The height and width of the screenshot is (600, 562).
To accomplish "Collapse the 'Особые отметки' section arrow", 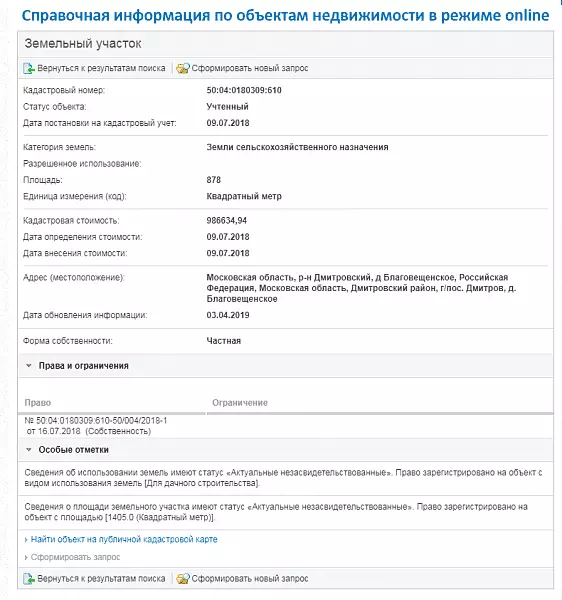I will click(29, 450).
